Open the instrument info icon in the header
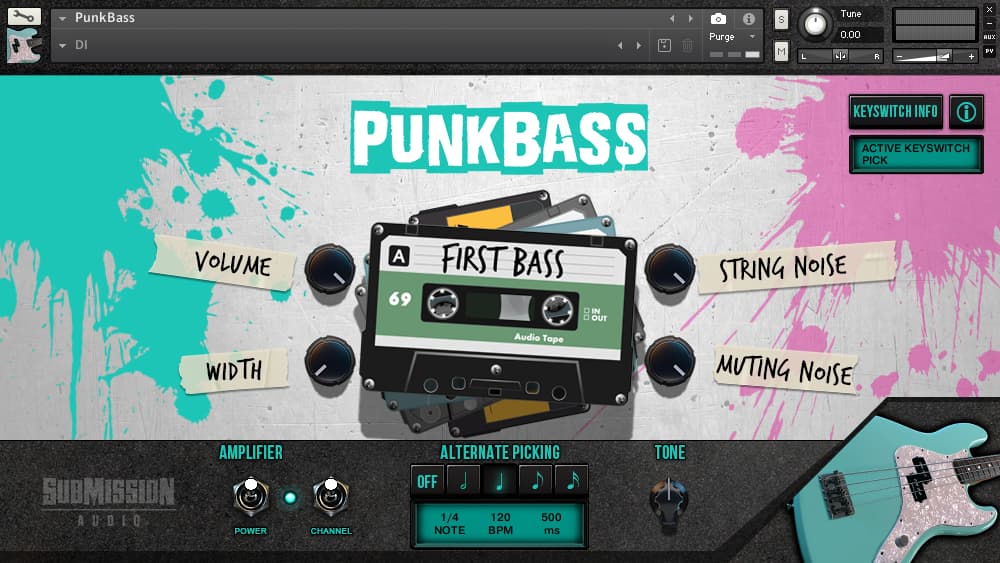Image resolution: width=1000 pixels, height=563 pixels. point(748,19)
